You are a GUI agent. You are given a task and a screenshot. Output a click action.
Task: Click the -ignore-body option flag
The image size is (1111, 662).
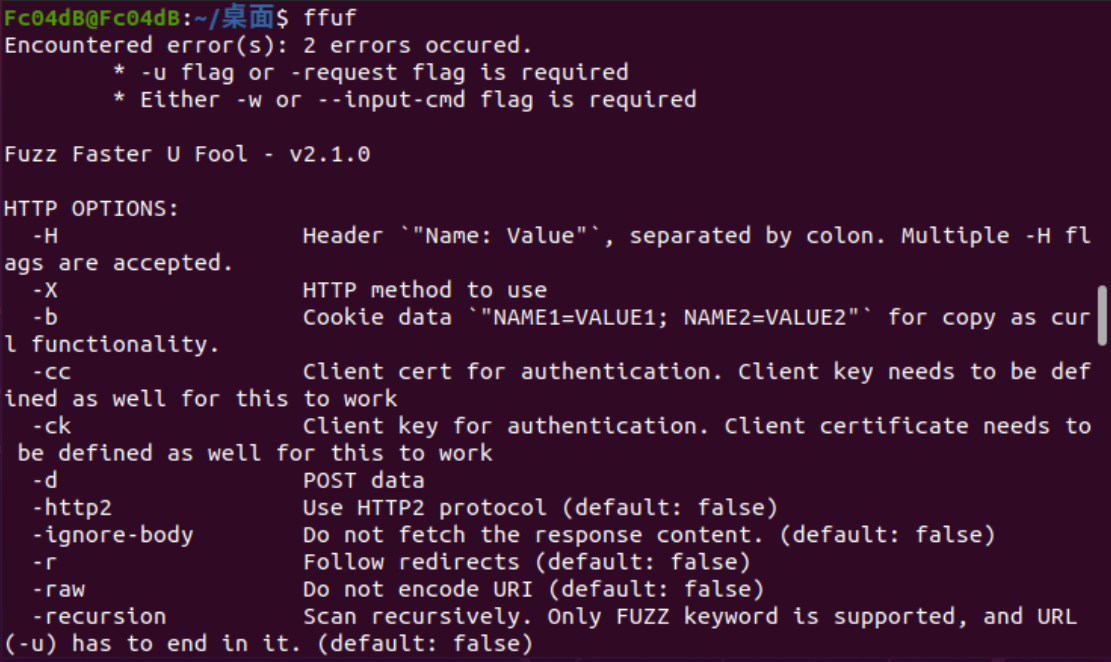pos(112,535)
